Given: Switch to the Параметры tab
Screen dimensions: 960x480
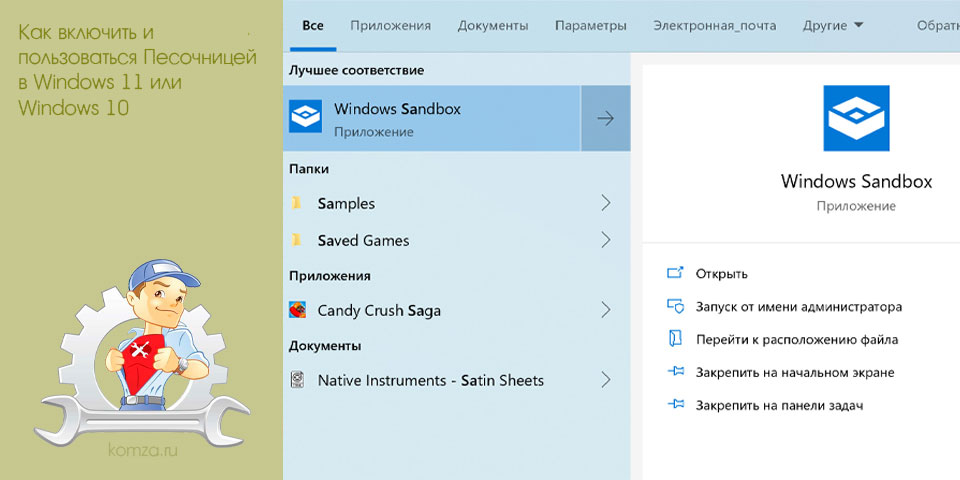Looking at the screenshot, I should click(591, 26).
